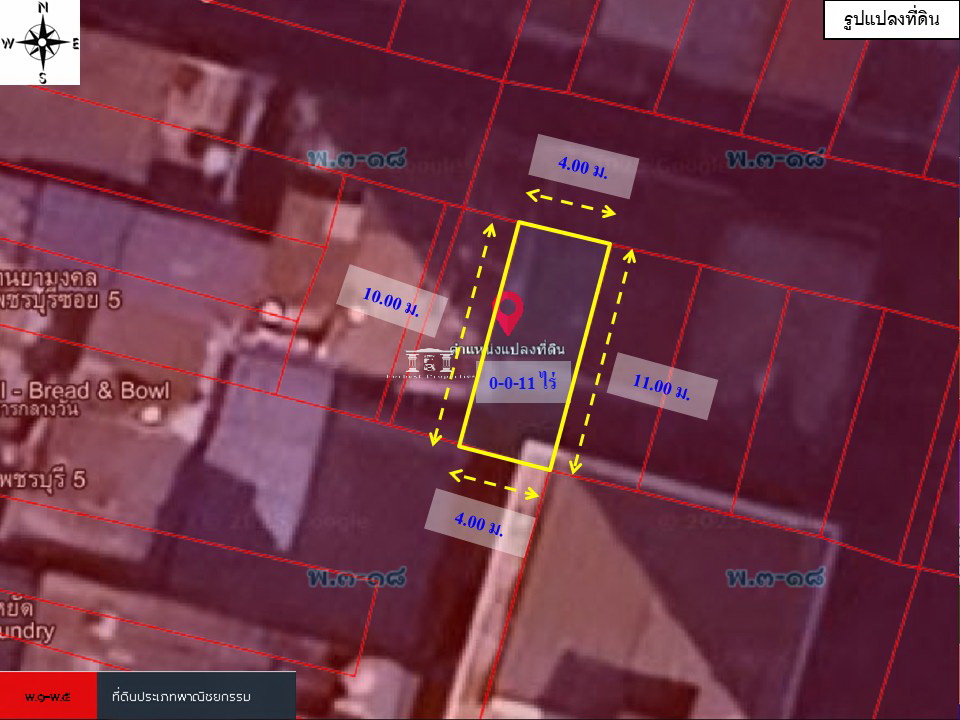The width and height of the screenshot is (960, 720).
Task: Select the dashed arrow beside the 10.00 ม. label
Action: [462, 334]
